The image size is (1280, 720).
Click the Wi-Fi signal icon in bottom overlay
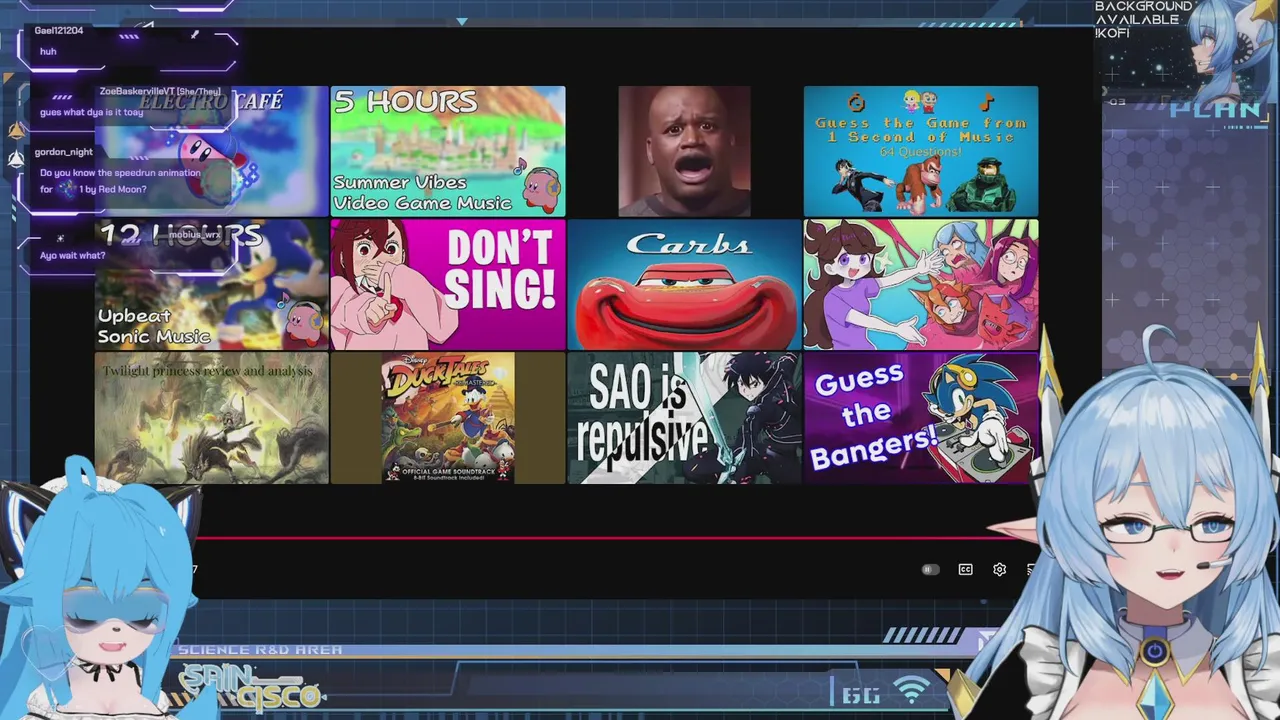tap(911, 690)
